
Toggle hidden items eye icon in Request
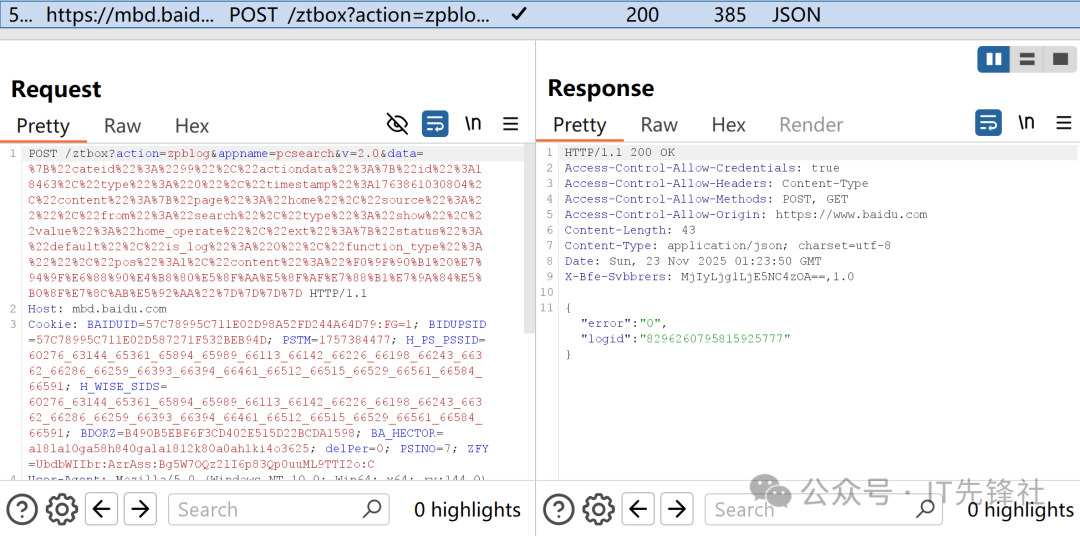tap(397, 124)
